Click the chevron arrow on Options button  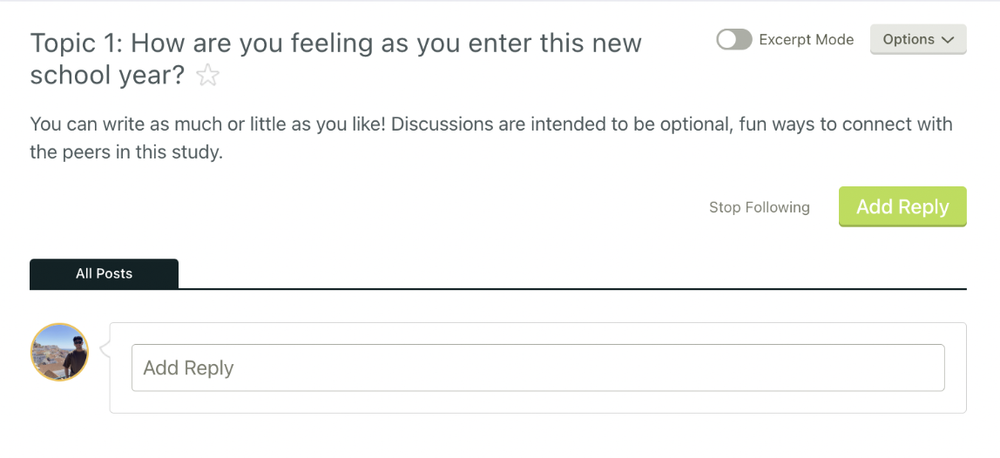point(948,40)
